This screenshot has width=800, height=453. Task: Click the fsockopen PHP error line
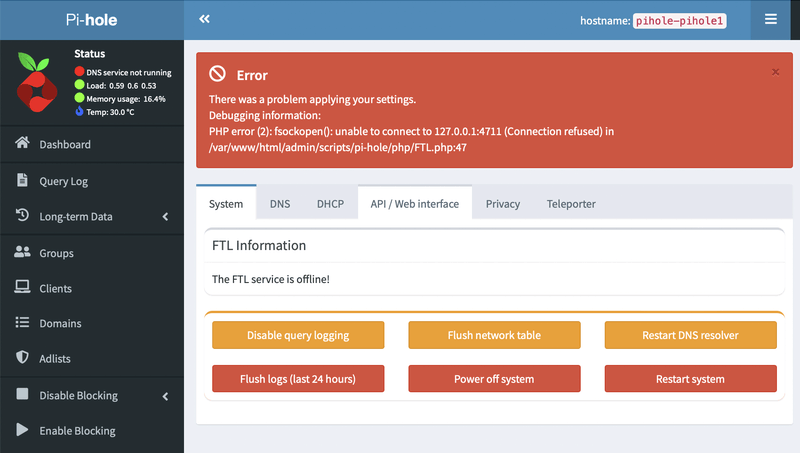point(411,131)
